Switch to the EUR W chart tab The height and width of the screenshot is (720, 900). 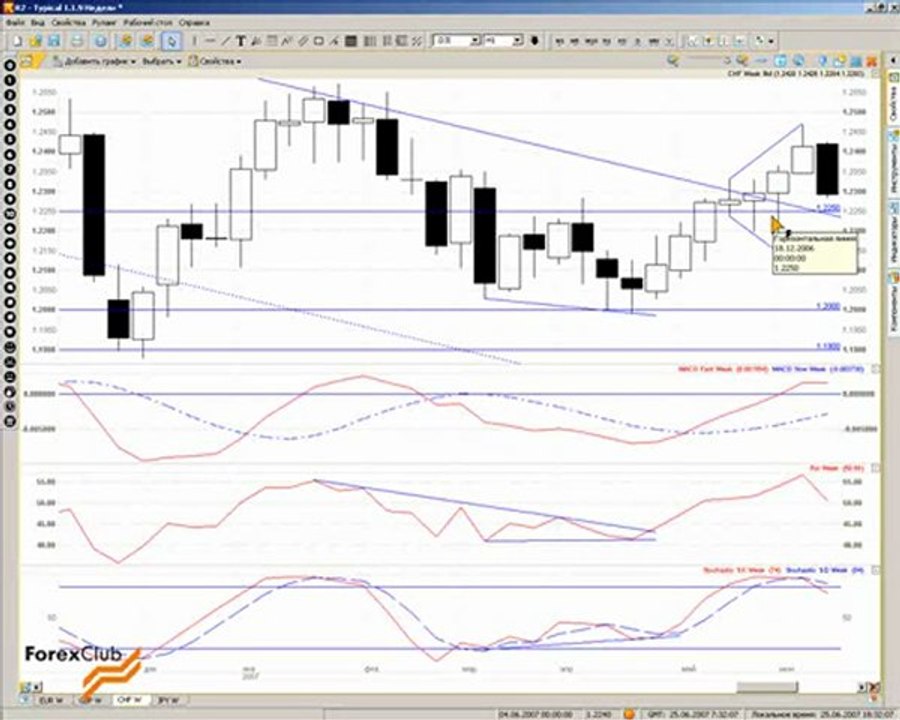52,701
